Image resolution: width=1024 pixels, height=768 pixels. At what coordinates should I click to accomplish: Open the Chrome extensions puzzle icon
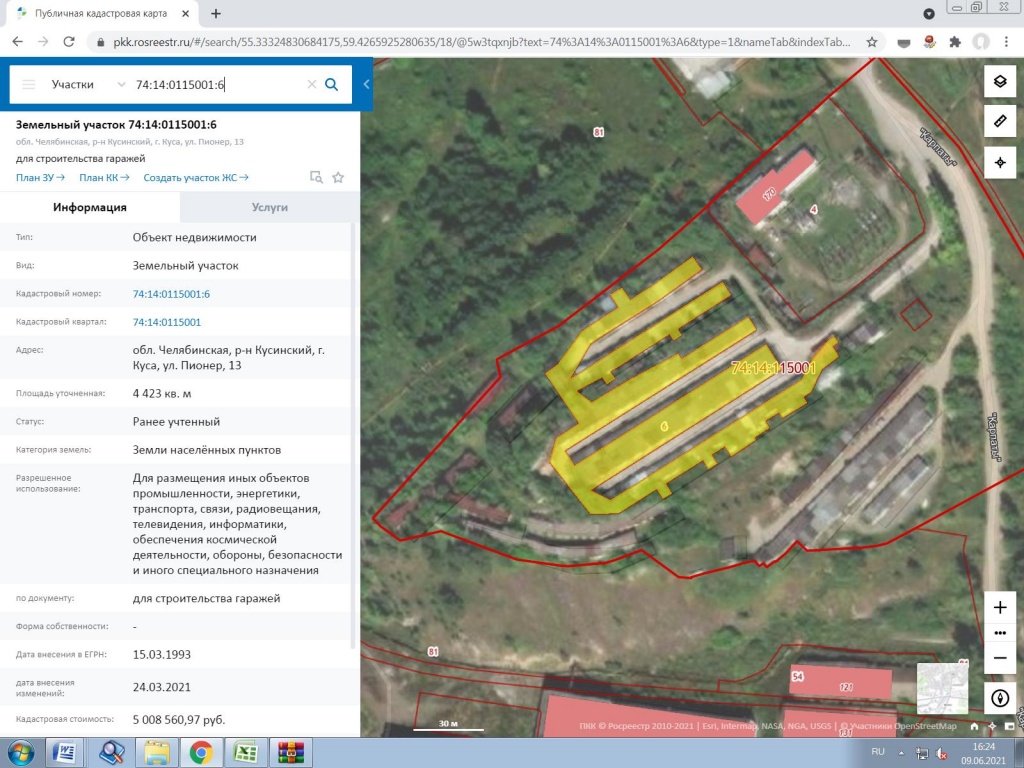point(955,42)
